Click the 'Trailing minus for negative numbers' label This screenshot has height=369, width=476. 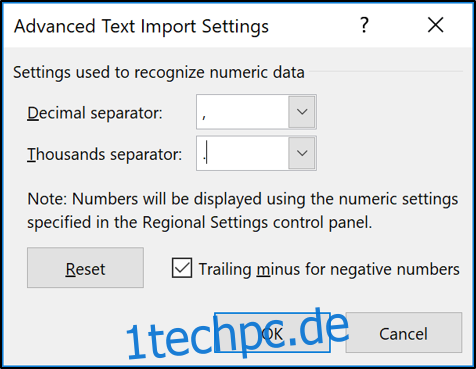tap(329, 269)
